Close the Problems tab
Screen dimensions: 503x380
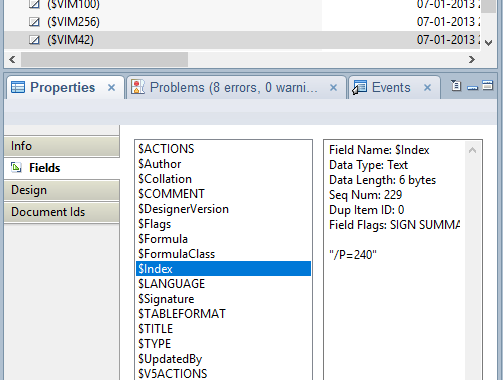click(x=333, y=88)
